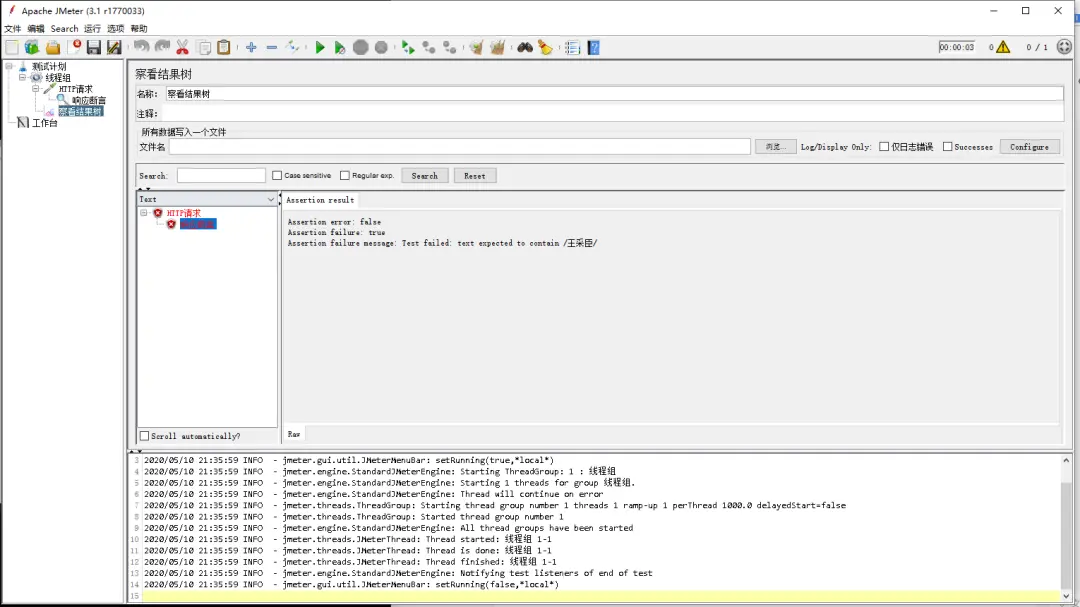Open the Templates icon in toolbar

[32, 48]
